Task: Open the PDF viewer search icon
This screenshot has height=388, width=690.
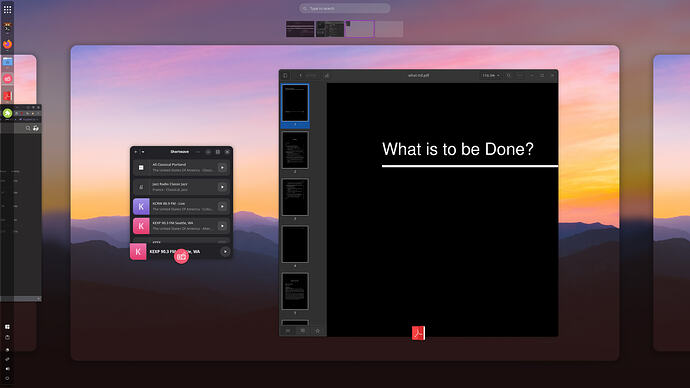Action: tap(509, 76)
